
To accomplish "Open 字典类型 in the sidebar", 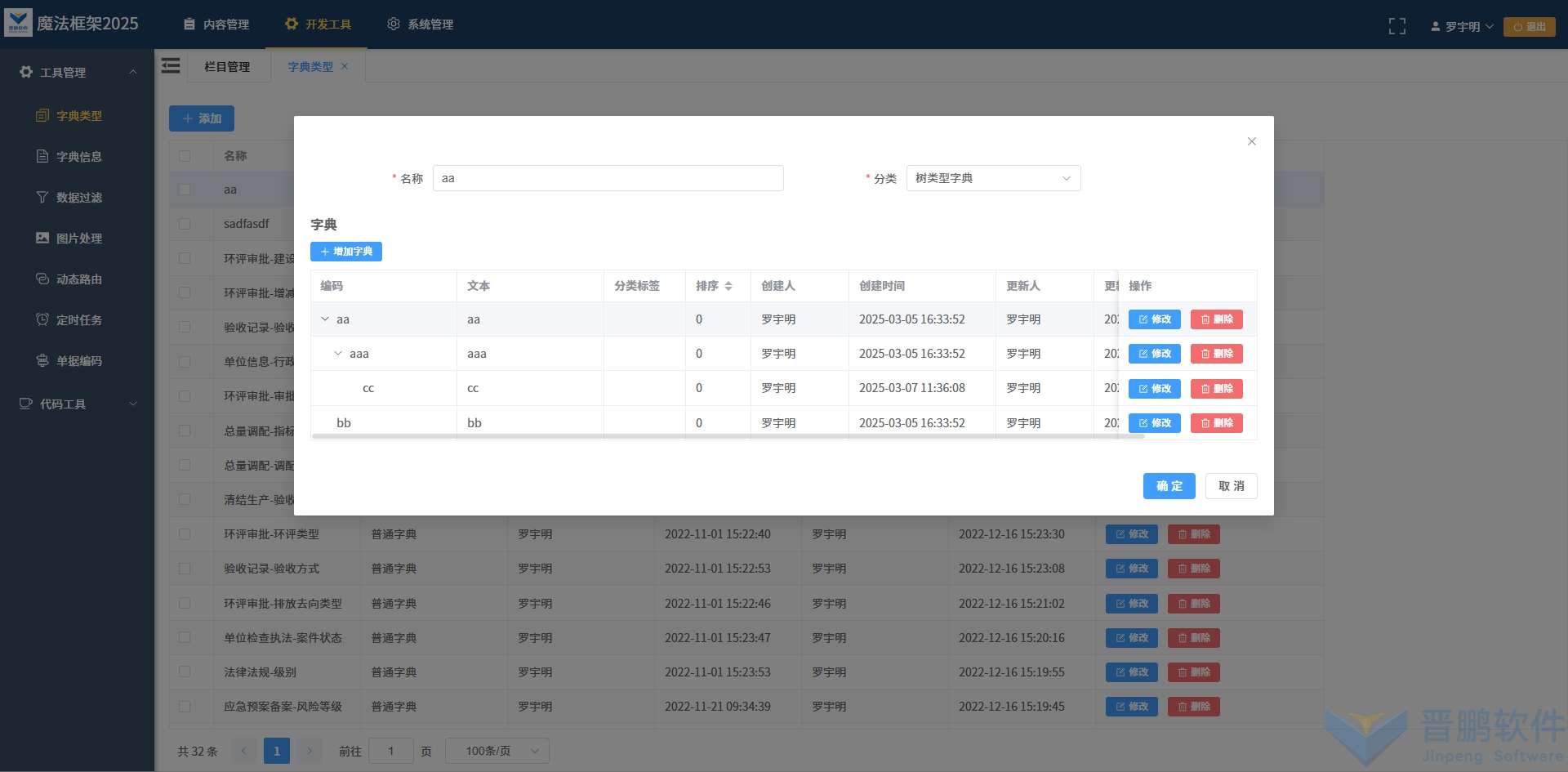I will [77, 116].
